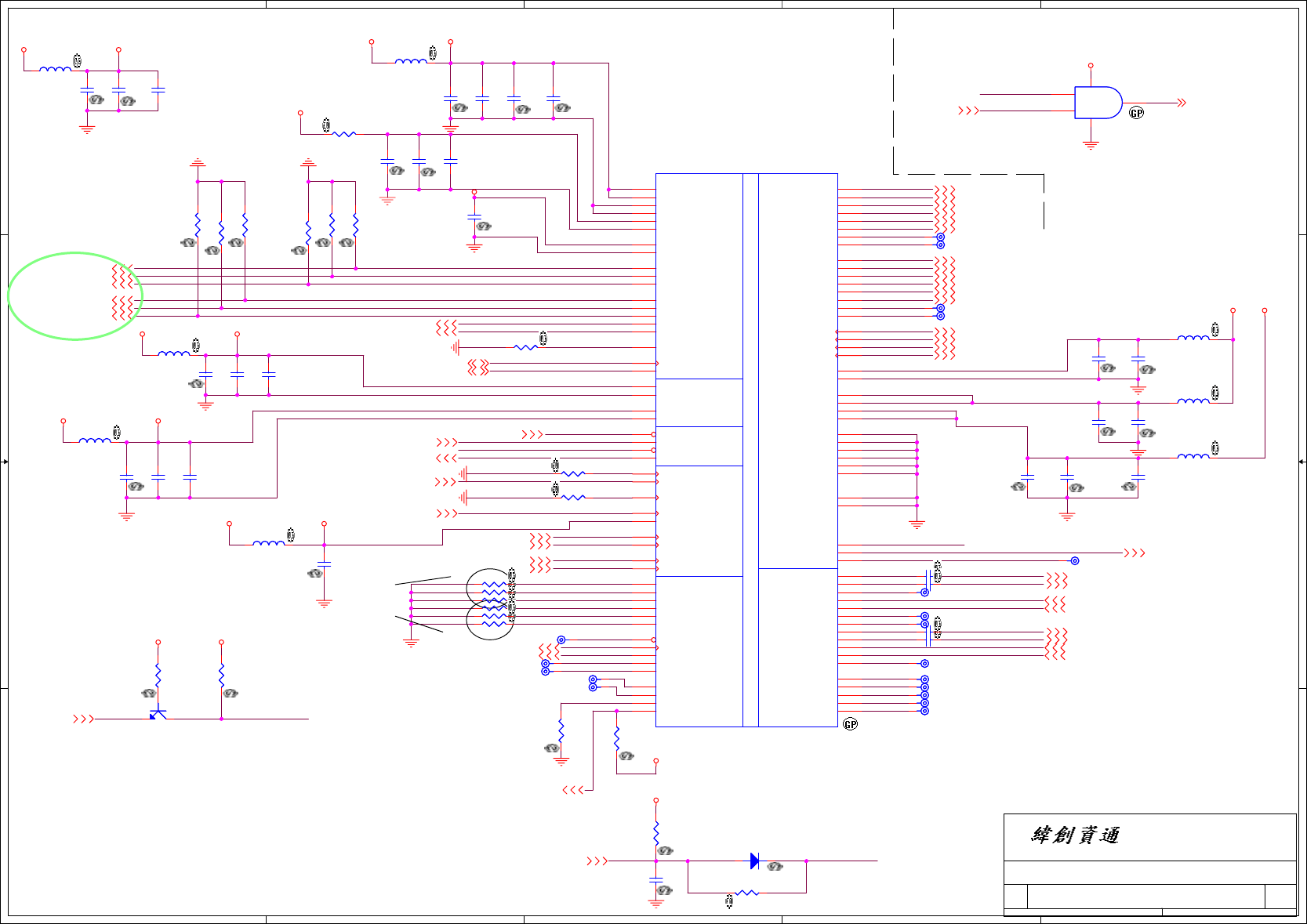This screenshot has height=924, width=1307.
Task: Select the resistor in parallel below the diode
Action: (x=747, y=893)
